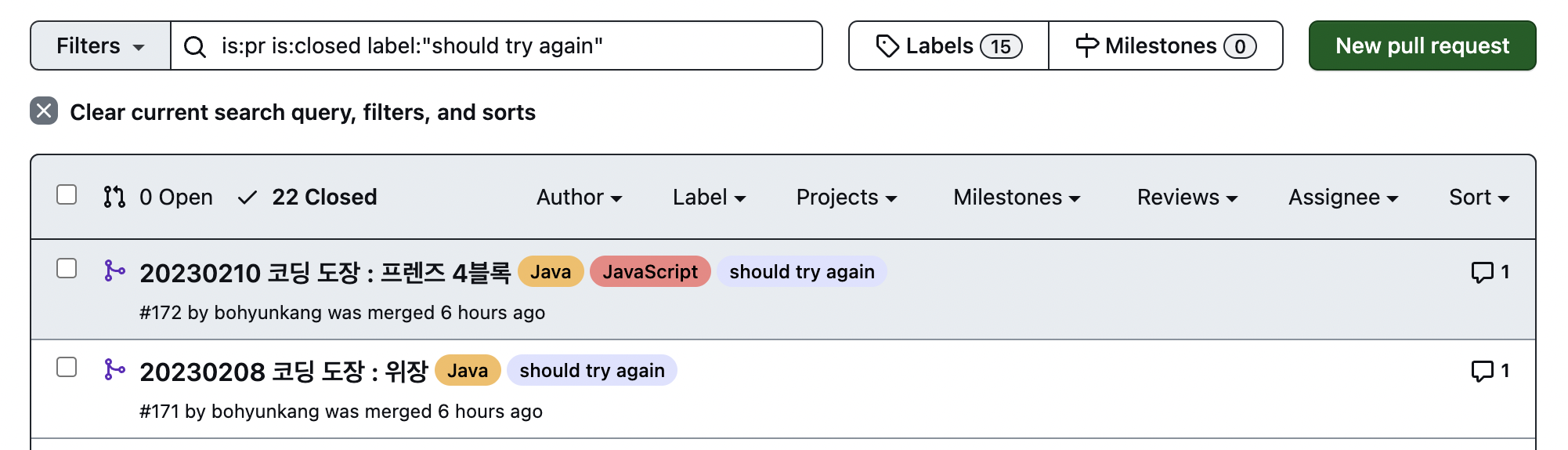1568x450 pixels.
Task: Toggle the select-all pull requests checkbox
Action: click(x=67, y=194)
